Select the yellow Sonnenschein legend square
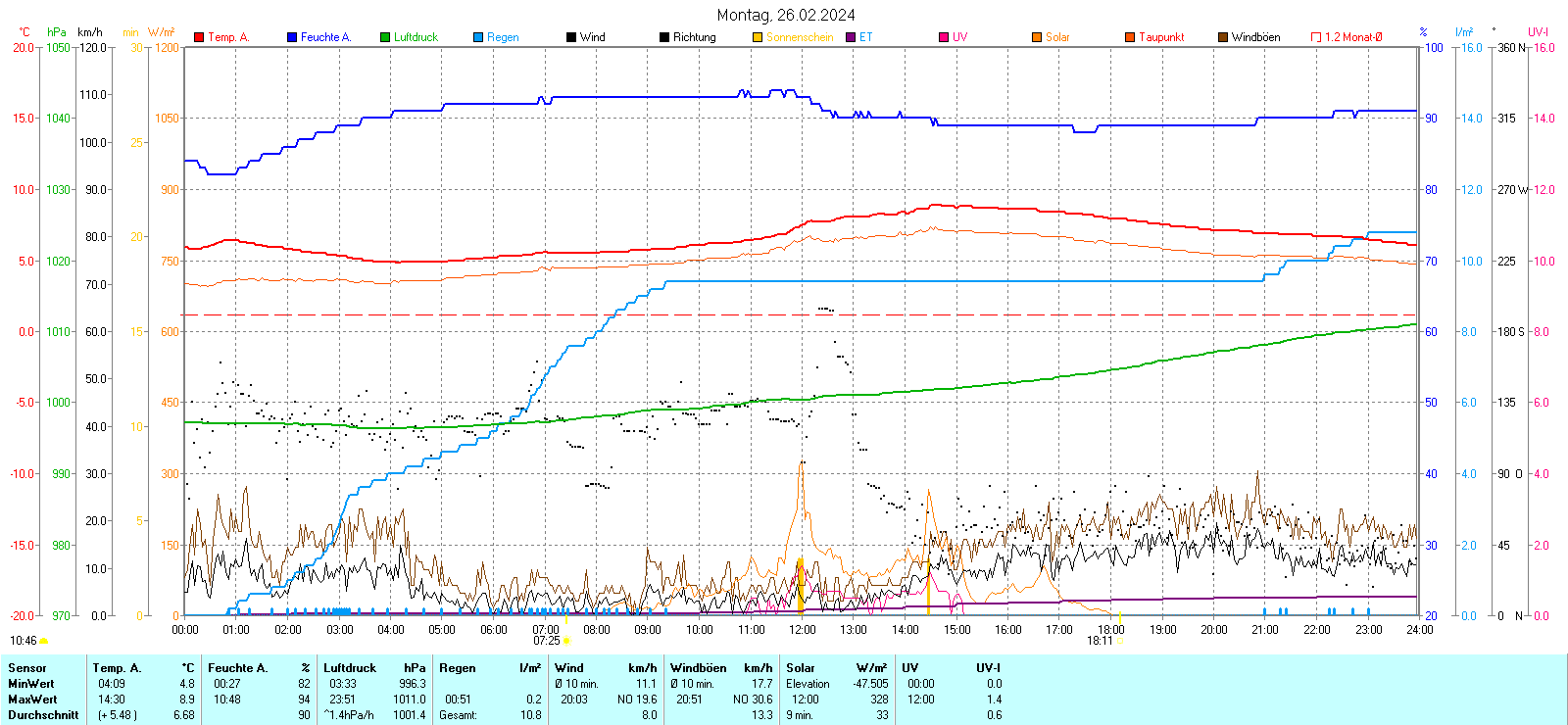 click(x=758, y=37)
